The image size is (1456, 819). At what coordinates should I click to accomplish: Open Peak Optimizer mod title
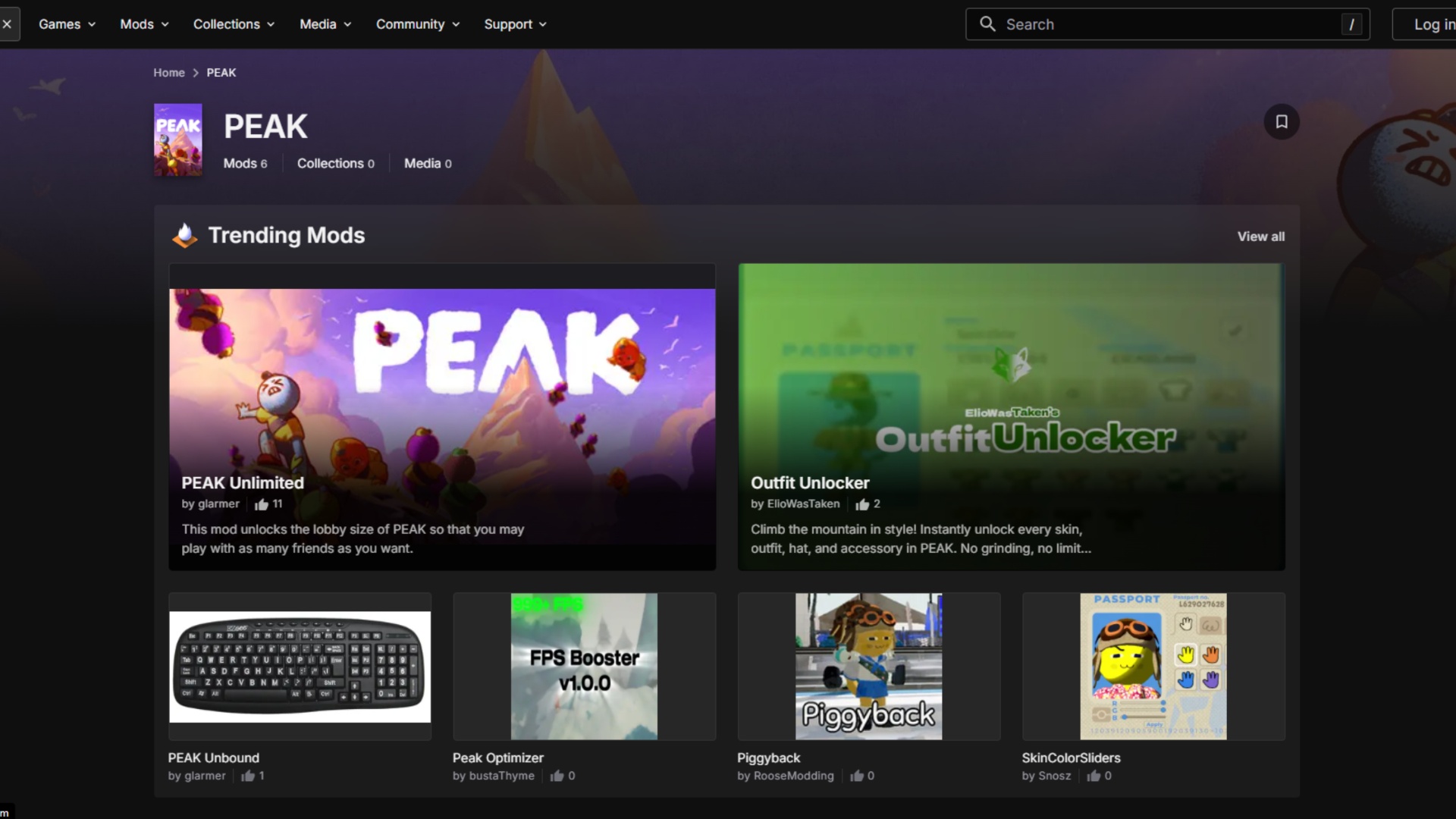pos(498,758)
